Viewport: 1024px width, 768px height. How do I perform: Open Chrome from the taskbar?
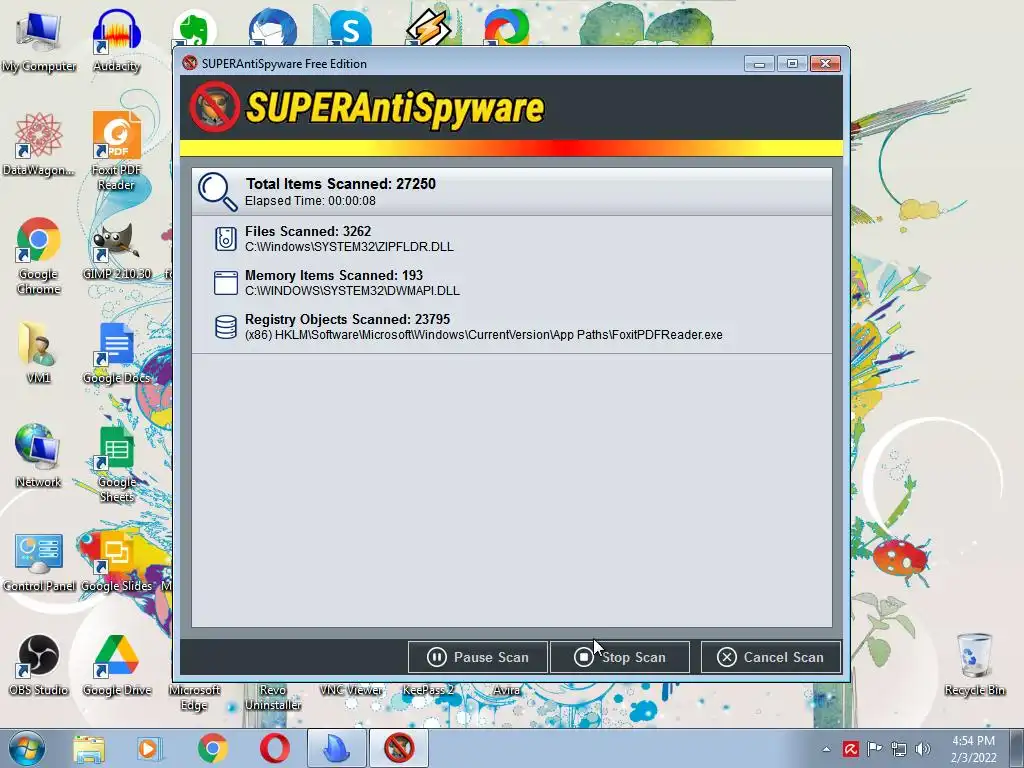tap(212, 748)
